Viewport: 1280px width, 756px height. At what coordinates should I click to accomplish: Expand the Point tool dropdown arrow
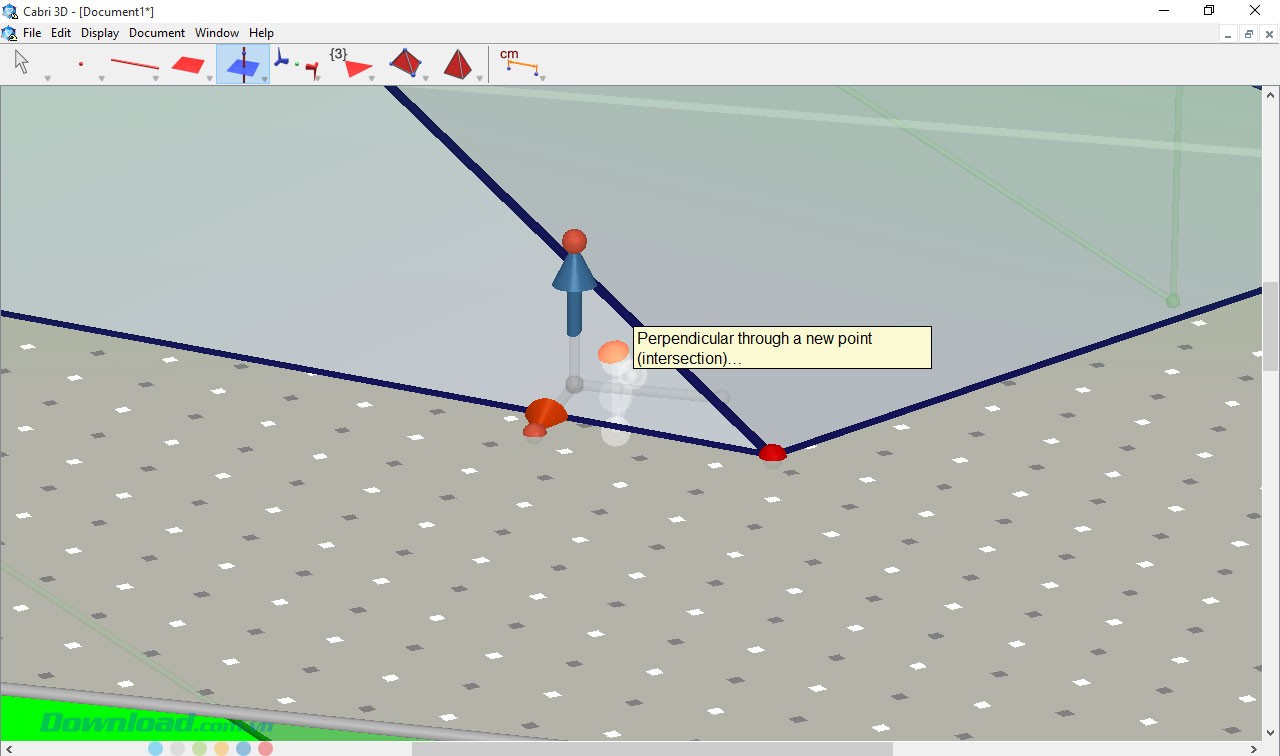pyautogui.click(x=102, y=79)
